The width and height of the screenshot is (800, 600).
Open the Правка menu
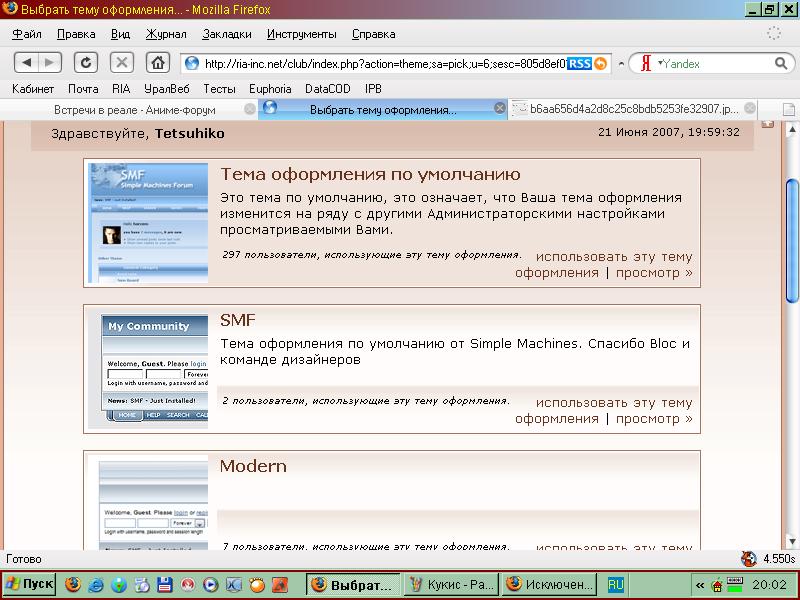coord(76,34)
